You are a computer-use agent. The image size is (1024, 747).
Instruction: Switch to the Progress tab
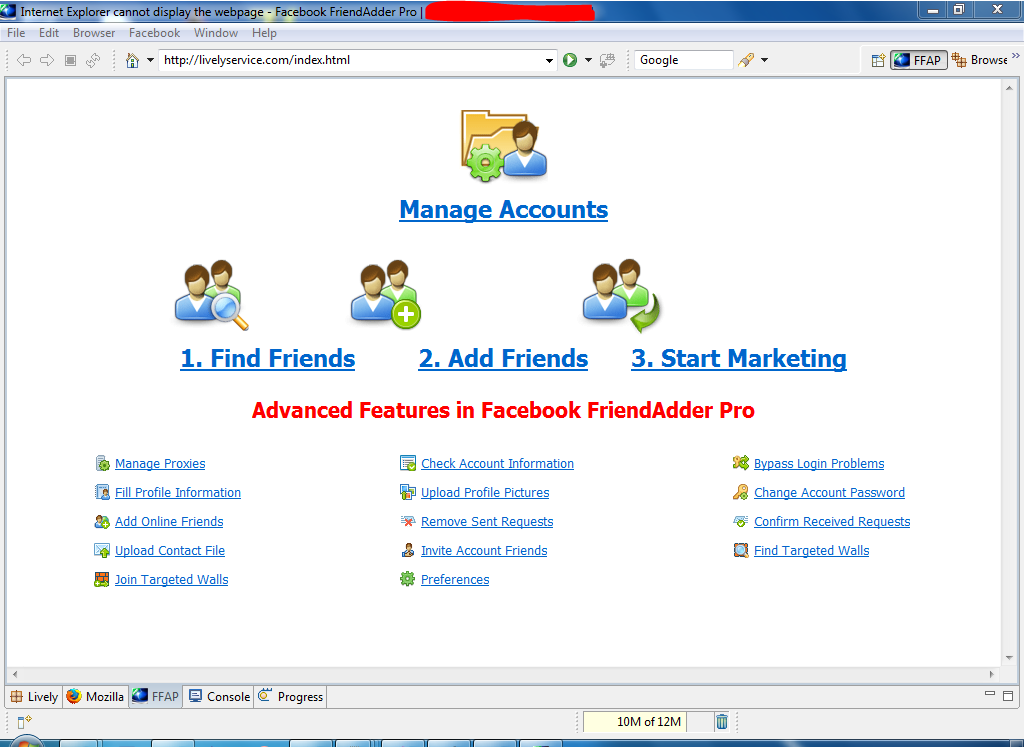291,697
